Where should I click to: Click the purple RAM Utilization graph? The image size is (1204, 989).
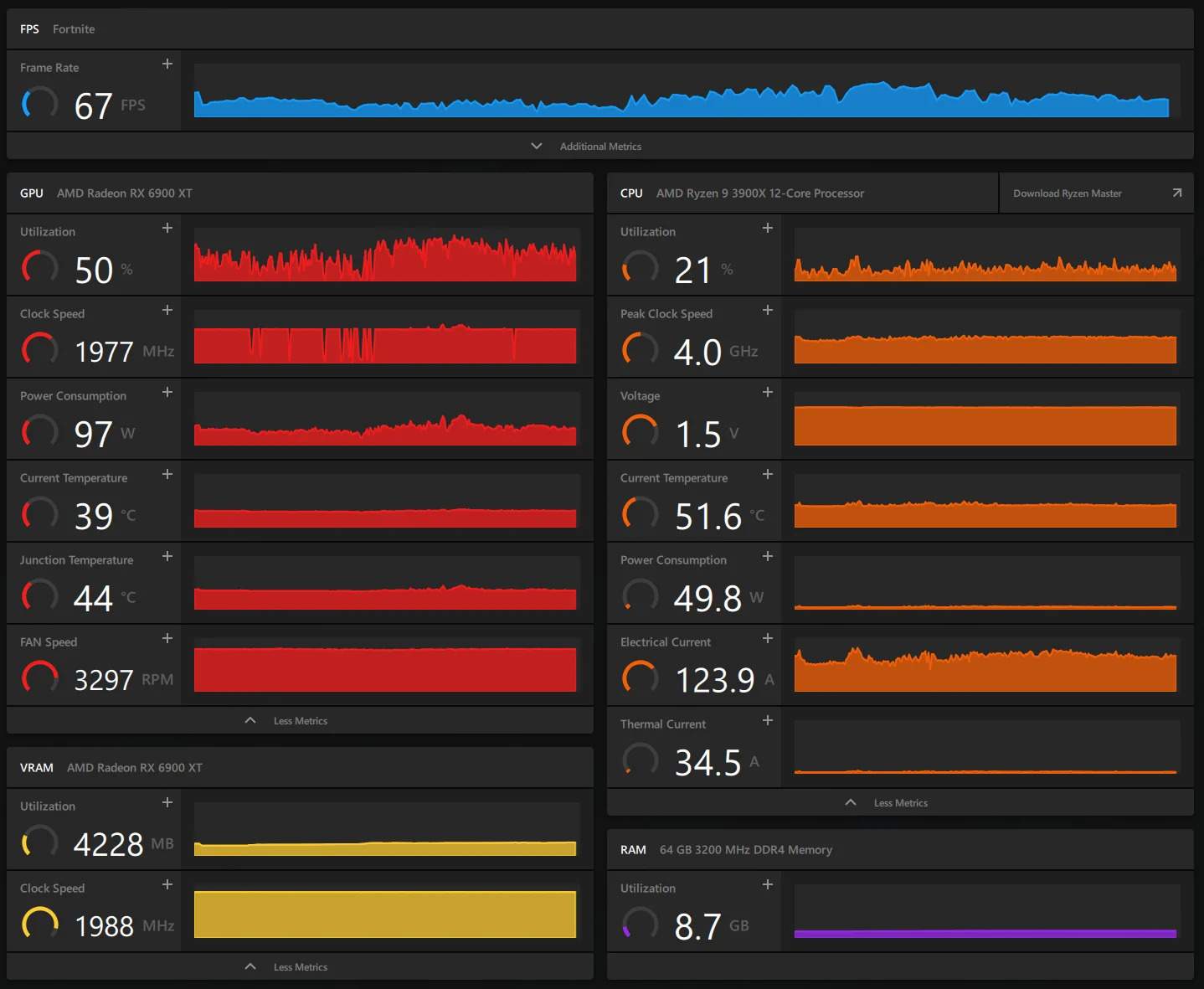(985, 911)
